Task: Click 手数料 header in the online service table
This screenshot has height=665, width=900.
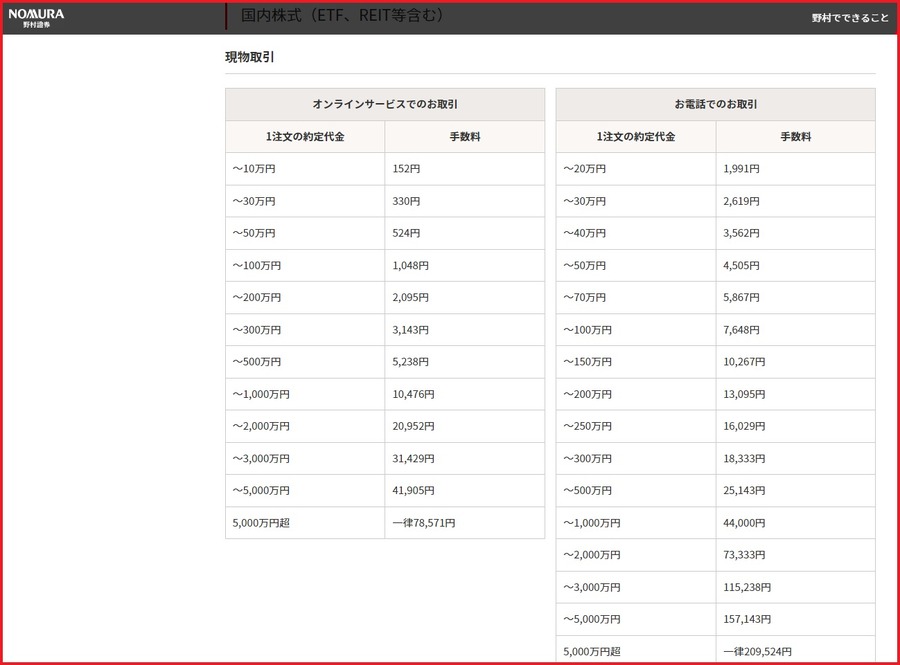Action: [465, 137]
